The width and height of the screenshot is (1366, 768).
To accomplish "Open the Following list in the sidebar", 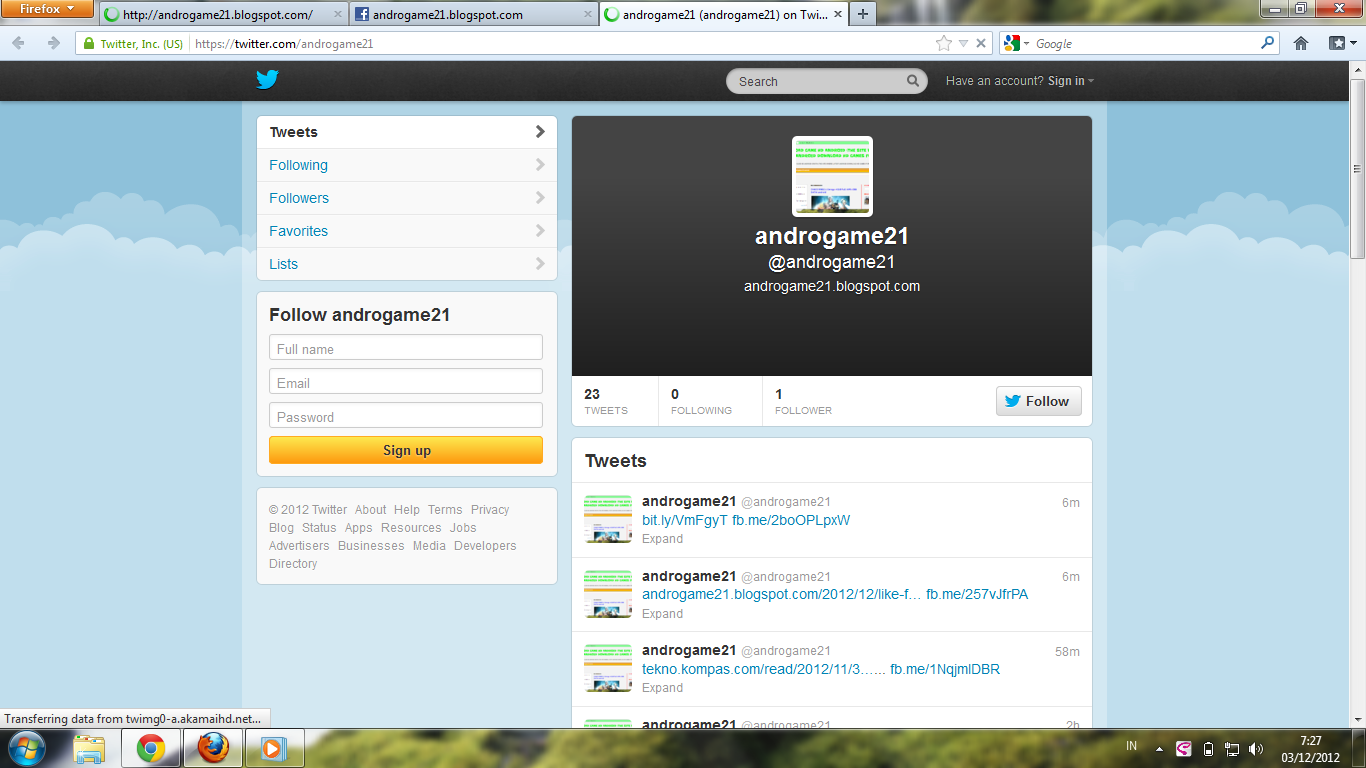I will (407, 165).
